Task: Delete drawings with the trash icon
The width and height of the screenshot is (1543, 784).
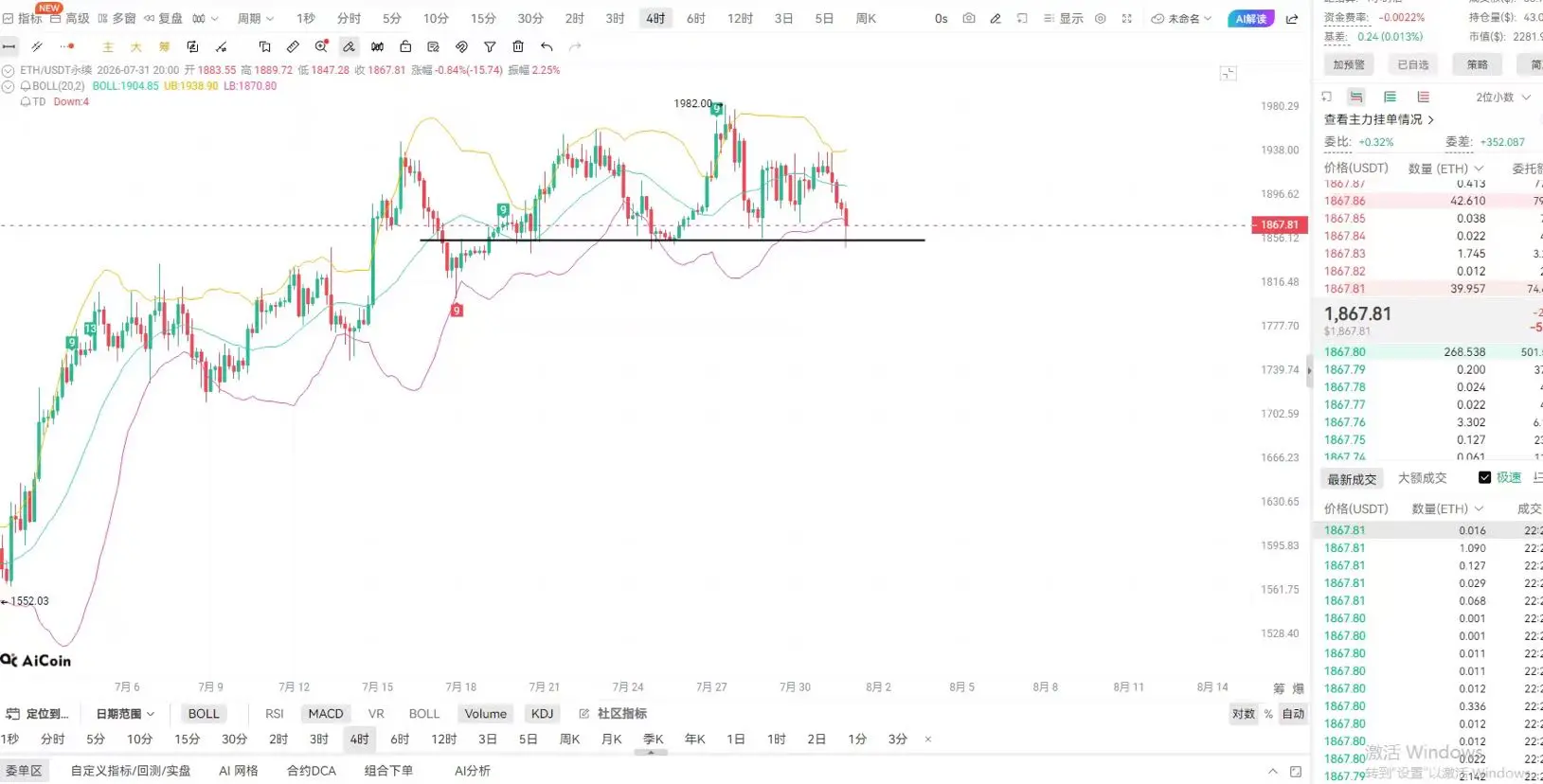Action: point(518,46)
